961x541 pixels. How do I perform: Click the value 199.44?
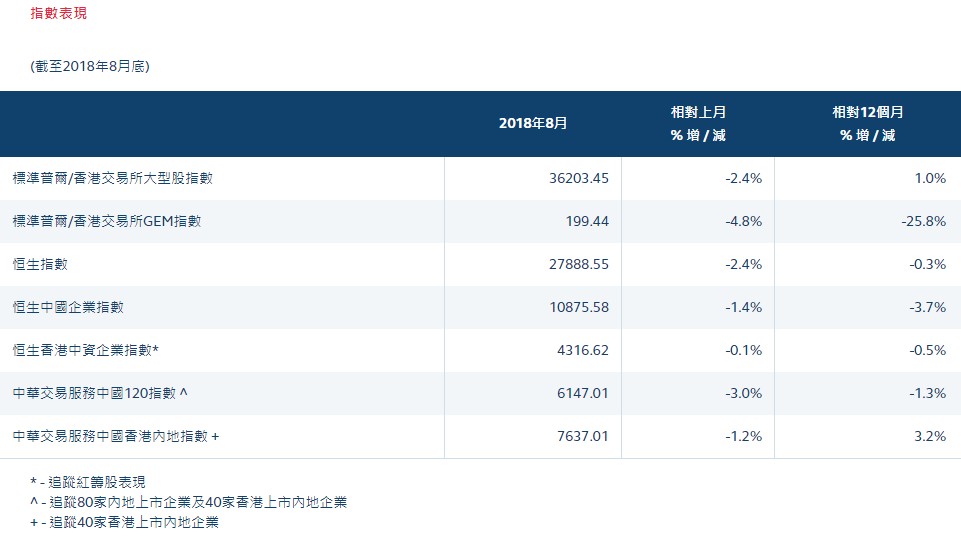tap(587, 221)
